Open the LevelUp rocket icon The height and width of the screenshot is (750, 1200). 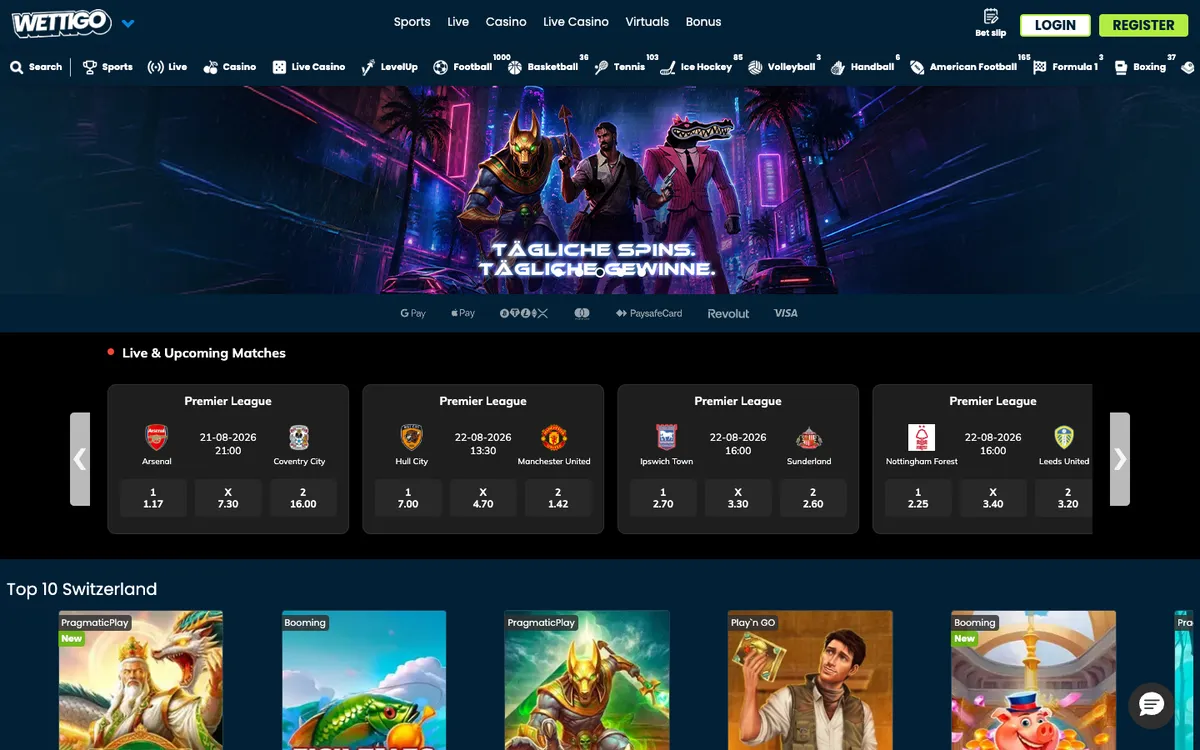(368, 67)
